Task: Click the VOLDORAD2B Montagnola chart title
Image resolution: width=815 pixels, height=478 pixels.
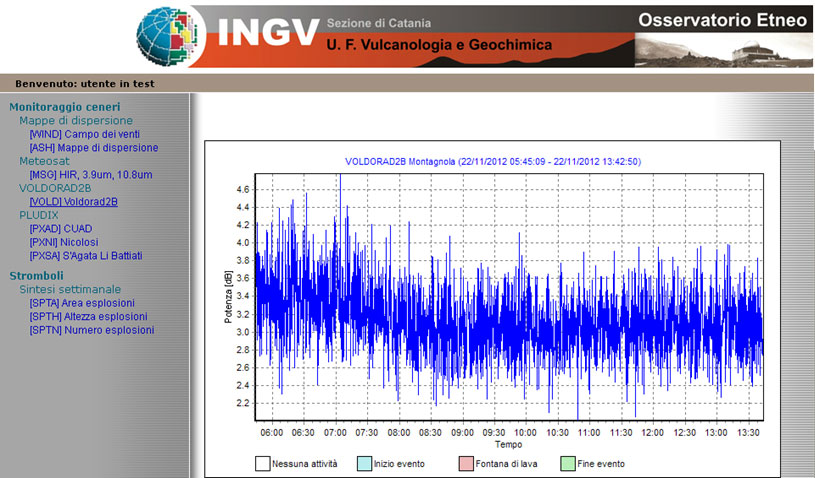Action: point(493,162)
